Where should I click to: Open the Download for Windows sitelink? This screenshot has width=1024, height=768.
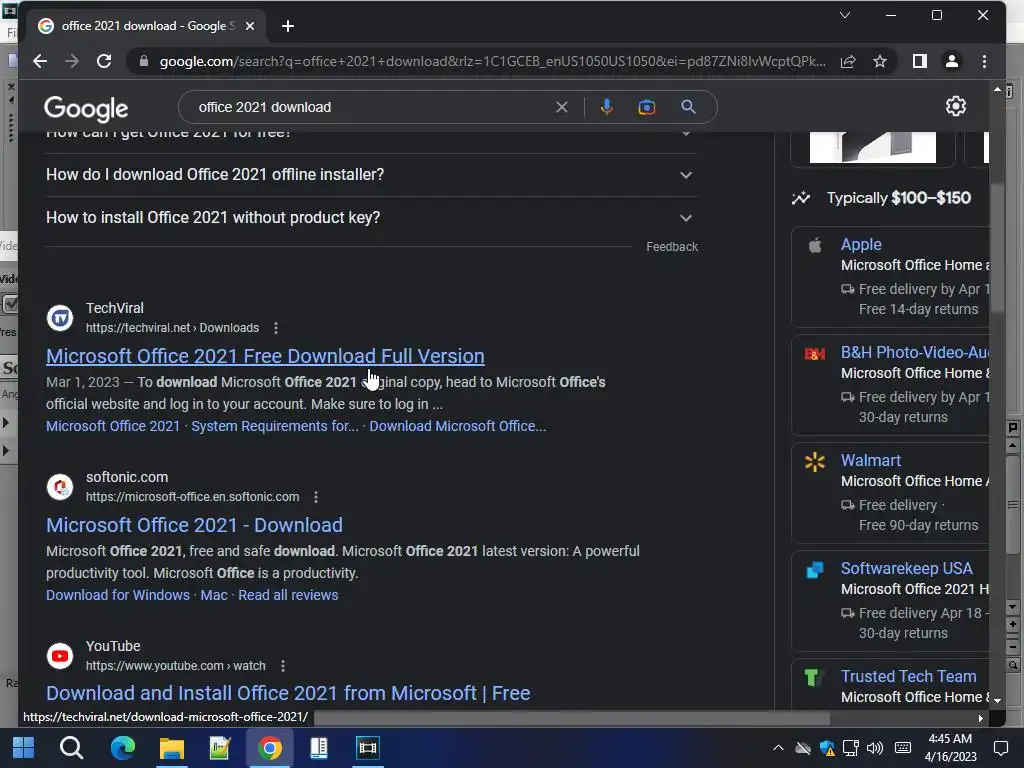pyautogui.click(x=118, y=596)
